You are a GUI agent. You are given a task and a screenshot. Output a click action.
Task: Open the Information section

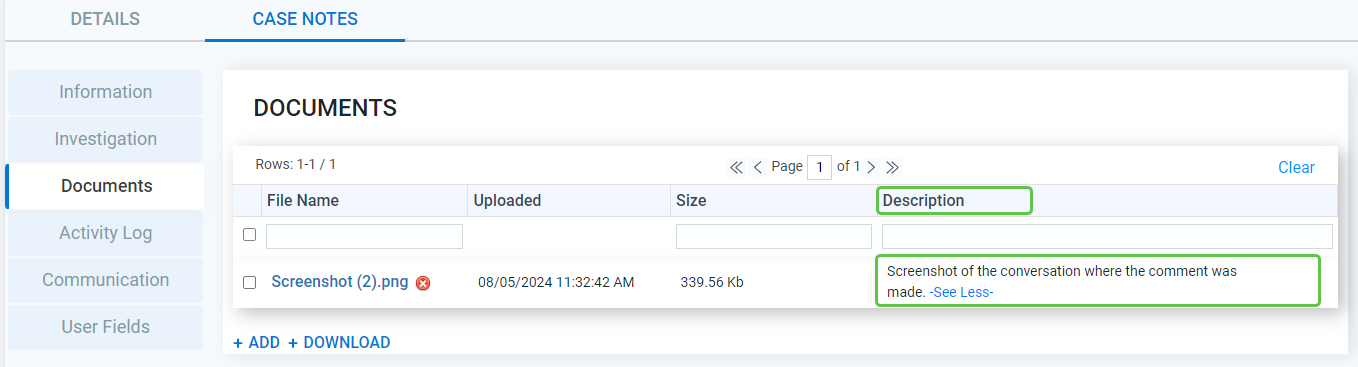105,92
